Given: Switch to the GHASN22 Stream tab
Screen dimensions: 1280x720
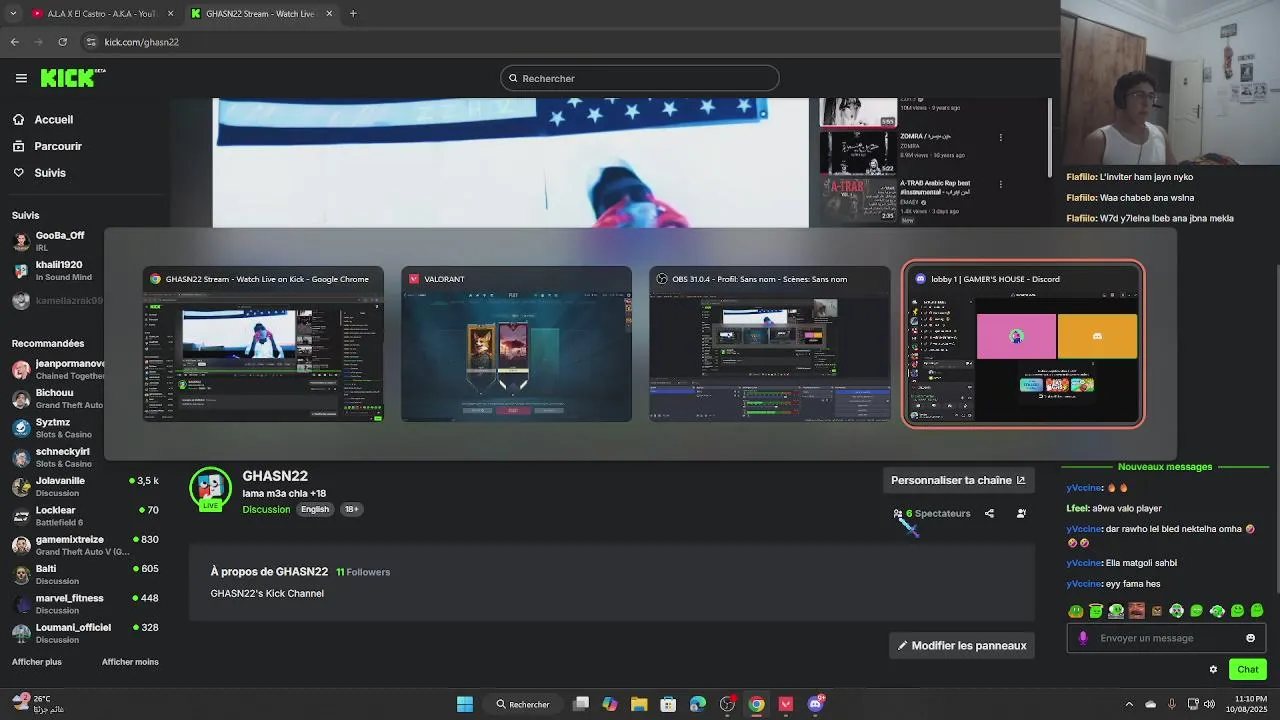Looking at the screenshot, I should coord(260,14).
